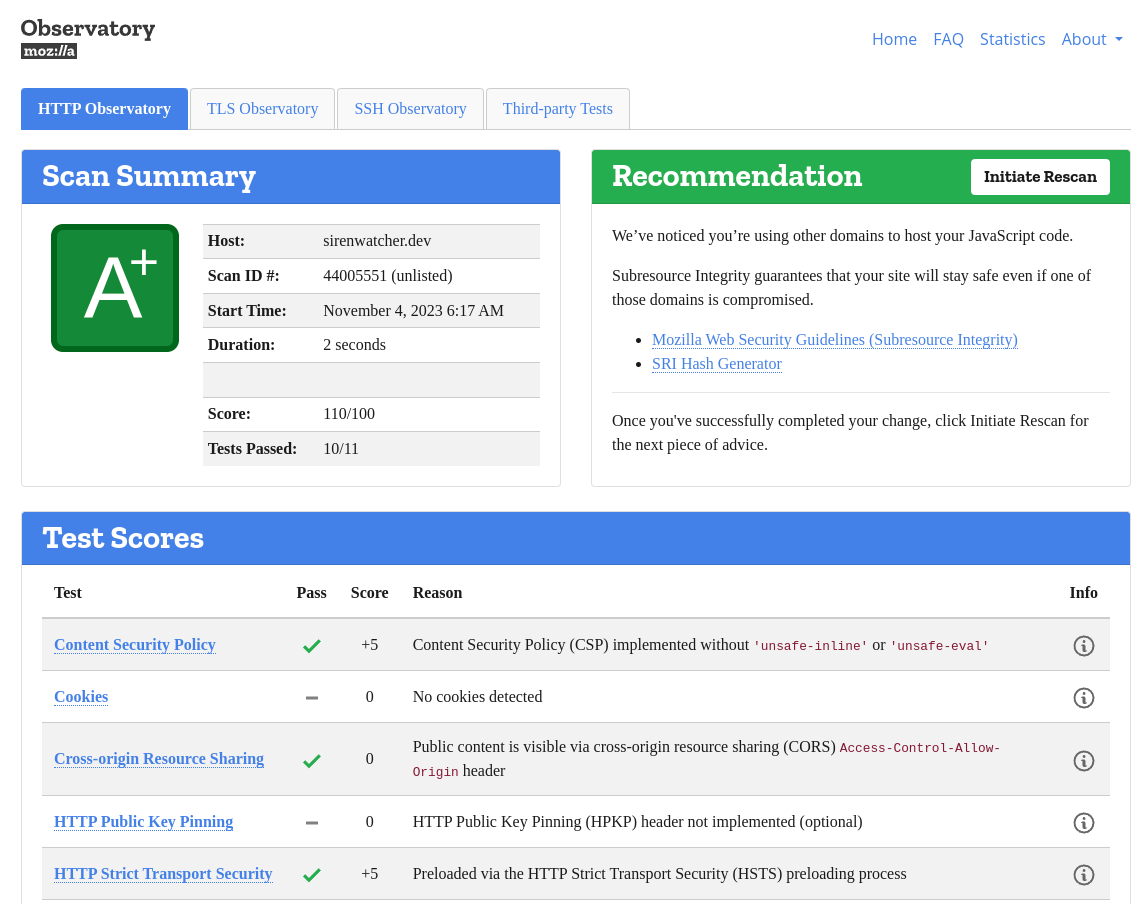Viewport: 1147px width, 904px height.
Task: Show info for HTTP Public Key Pinning
Action: tap(1083, 823)
